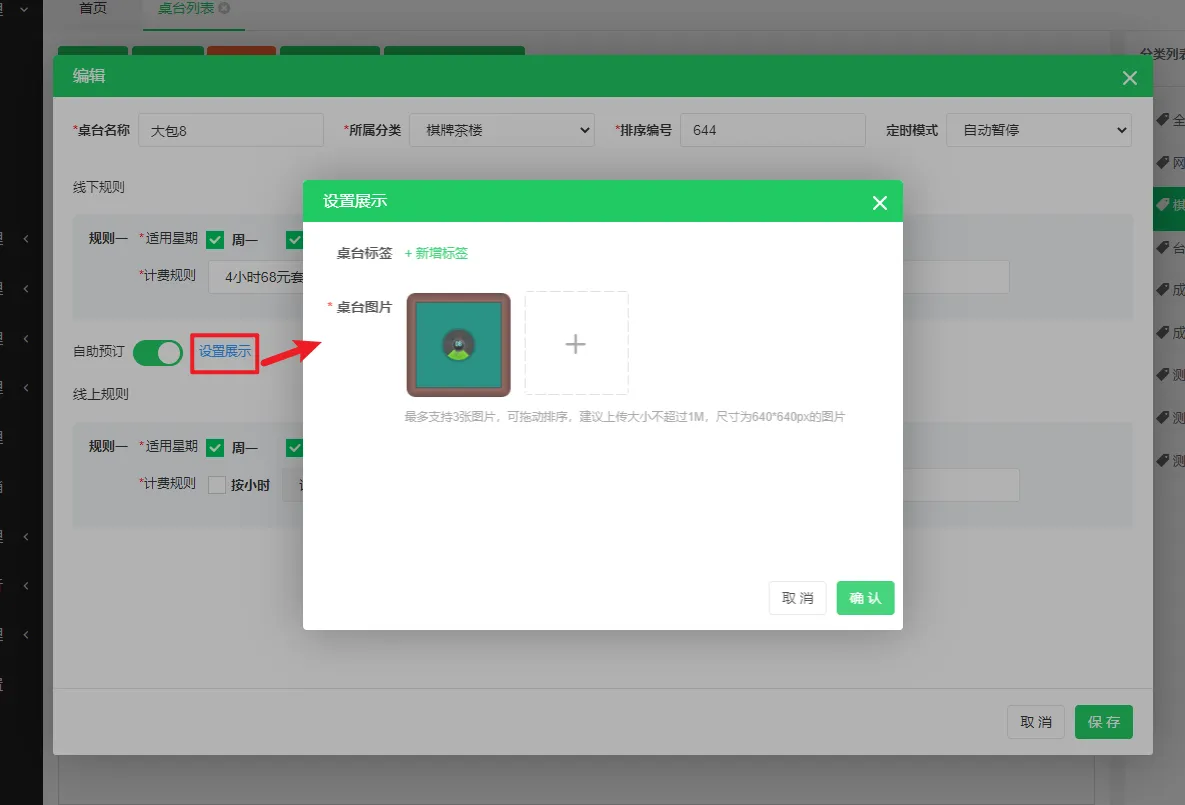Close the 设置展示 dialog

[880, 203]
